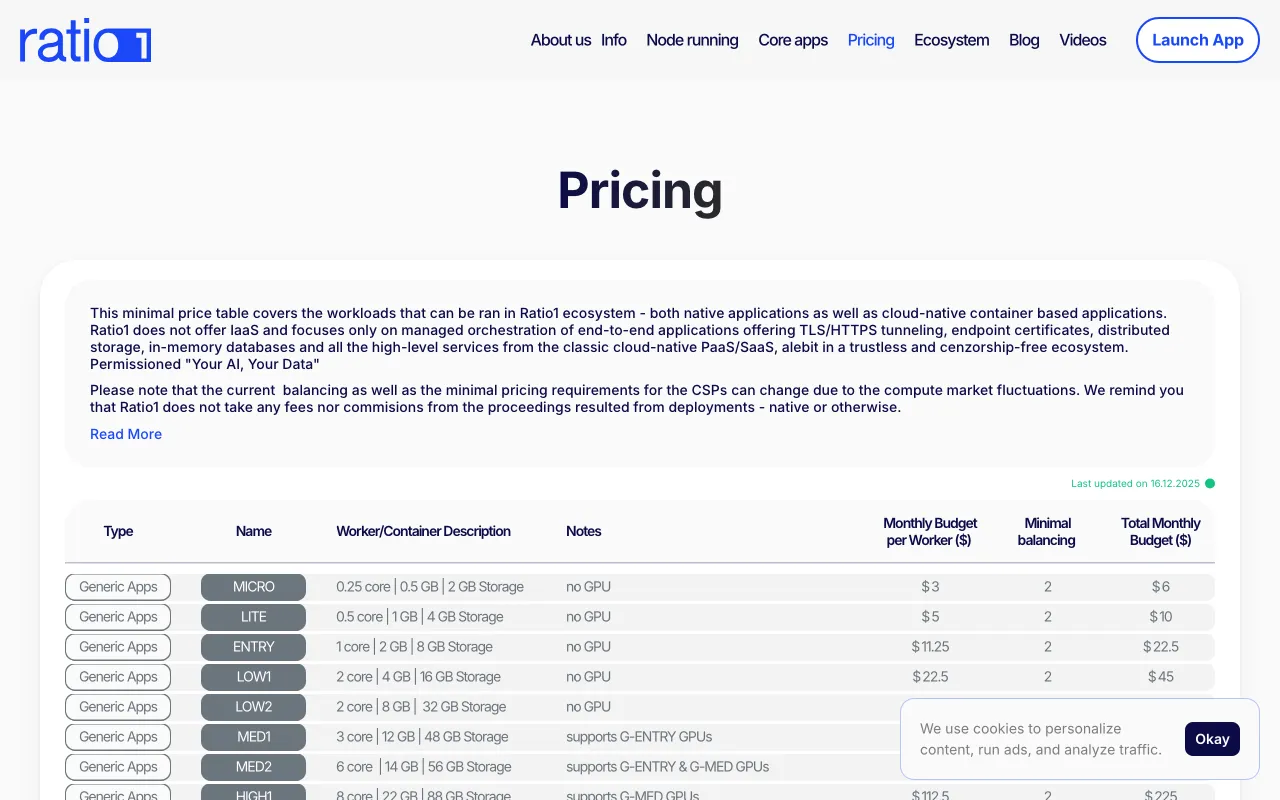Open the Ecosystem nav item
The height and width of the screenshot is (800, 1280).
pos(951,40)
